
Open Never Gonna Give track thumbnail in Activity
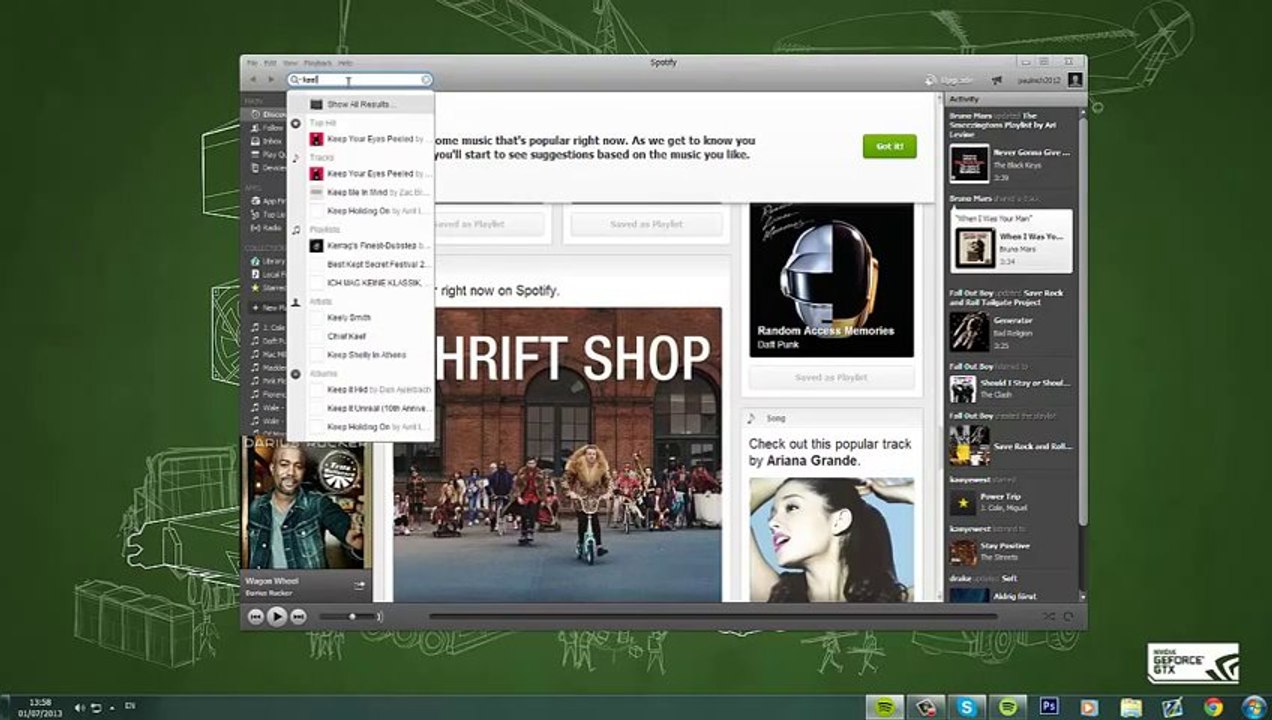point(969,163)
